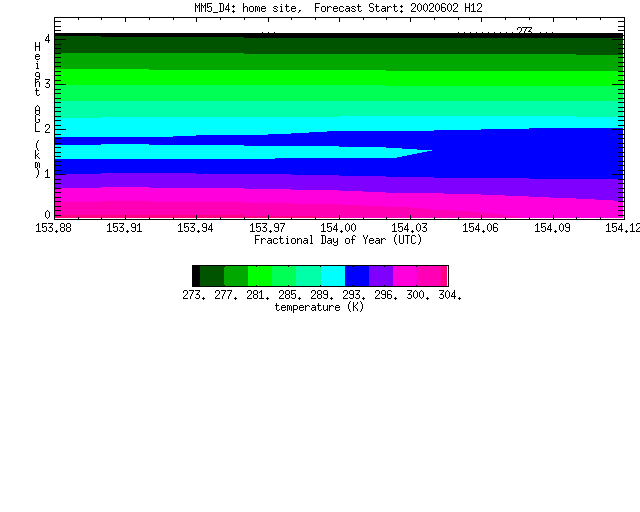The width and height of the screenshot is (640, 512).
Task: Click the thin cyan tongue between the blue layers
Action: pos(241,151)
